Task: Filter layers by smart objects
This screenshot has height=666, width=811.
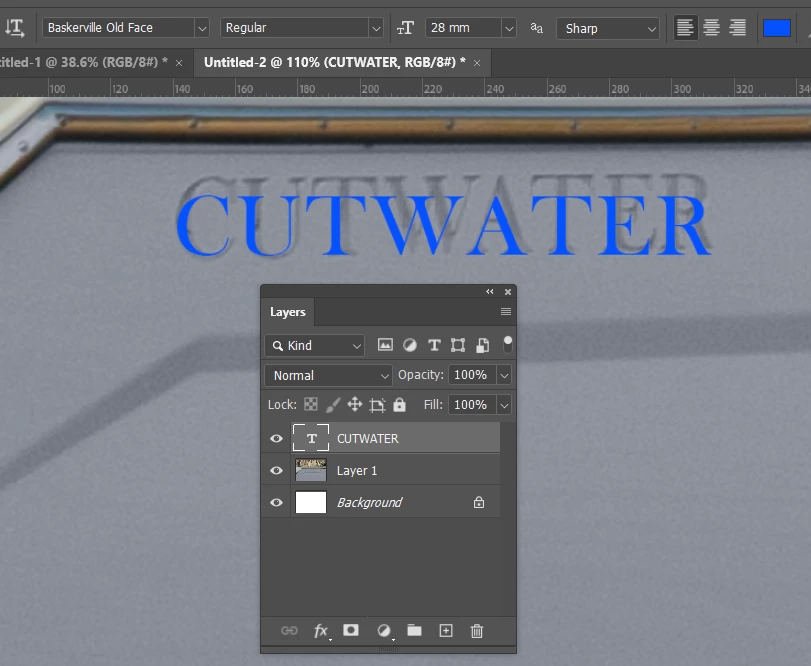Action: tap(482, 345)
